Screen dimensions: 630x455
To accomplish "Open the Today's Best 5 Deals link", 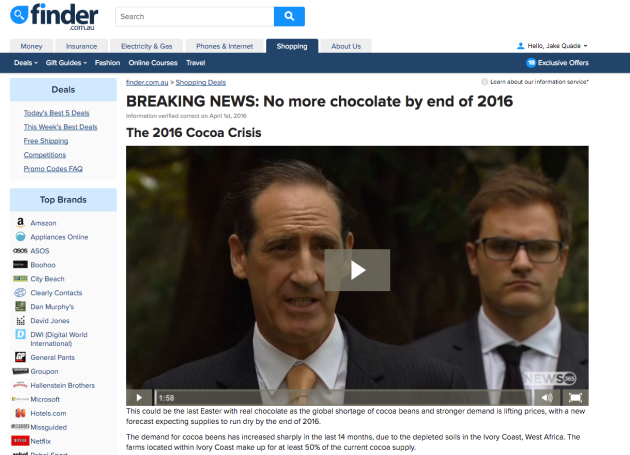I will [x=56, y=113].
